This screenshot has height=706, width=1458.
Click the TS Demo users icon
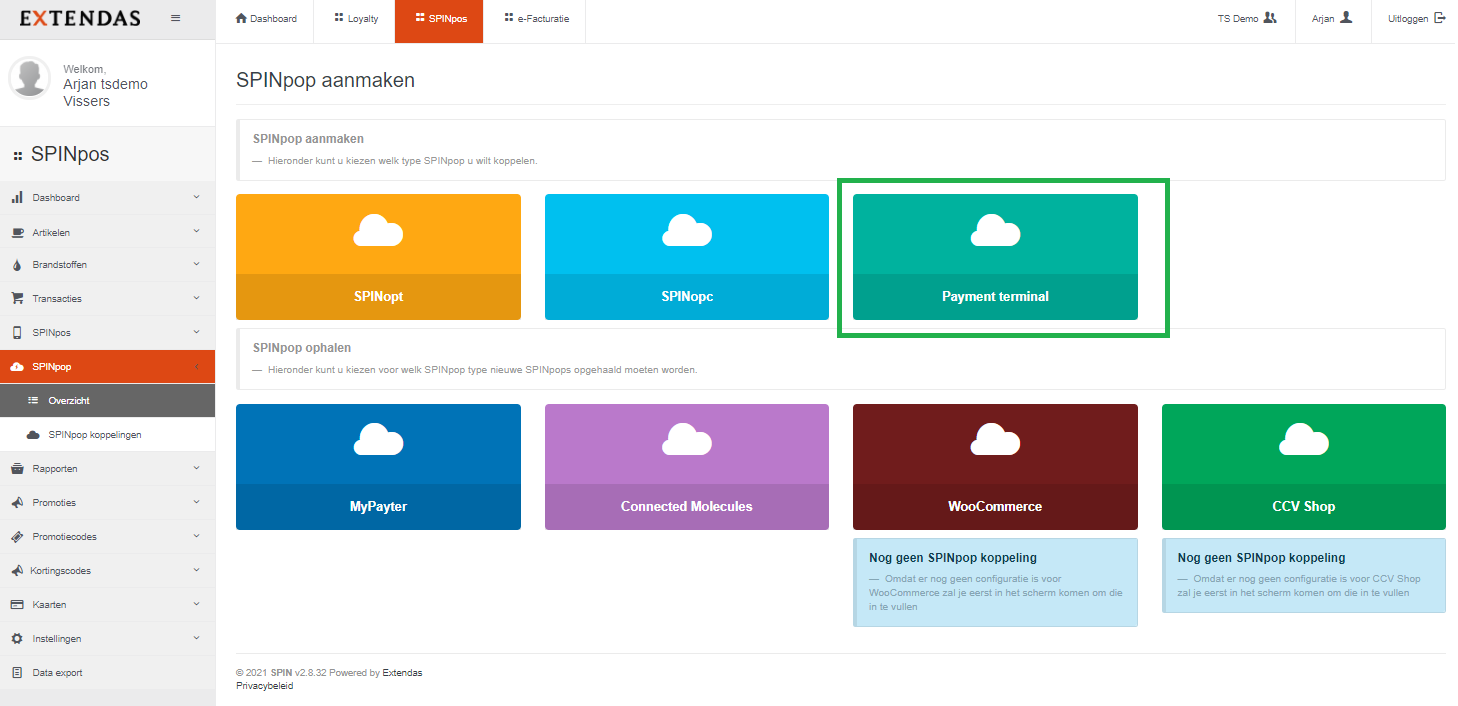coord(1270,17)
